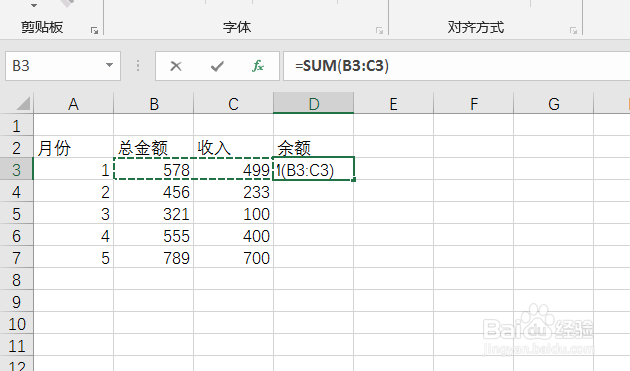Image resolution: width=630 pixels, height=371 pixels.
Task: Click cell containing 100
Action: coord(233,214)
